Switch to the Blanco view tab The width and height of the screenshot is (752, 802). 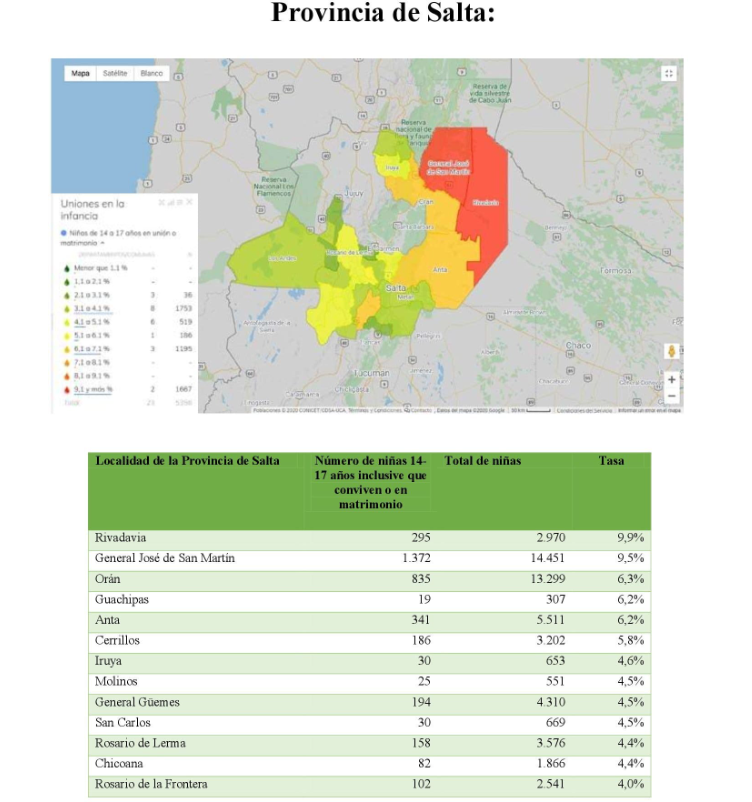click(x=151, y=73)
